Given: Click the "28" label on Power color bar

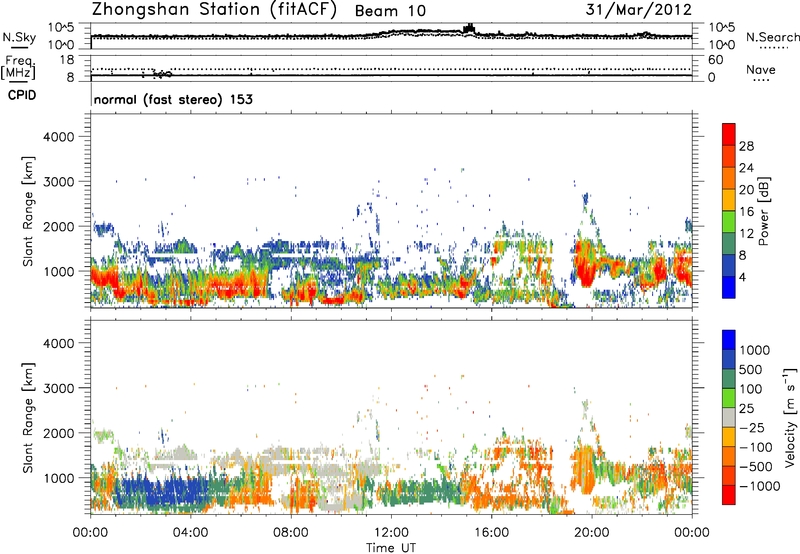Looking at the screenshot, I should tap(746, 146).
